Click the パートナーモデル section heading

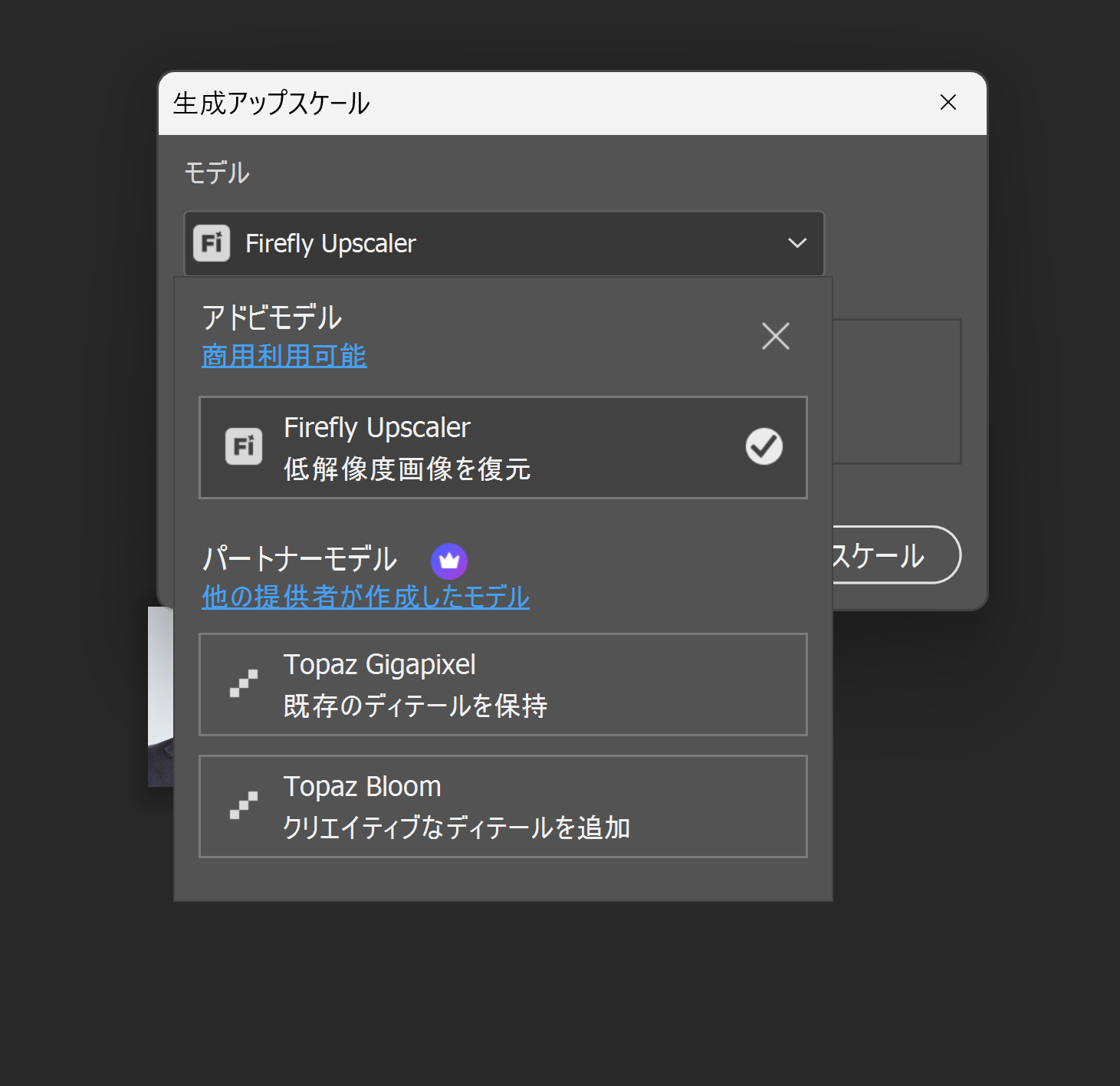(x=300, y=558)
